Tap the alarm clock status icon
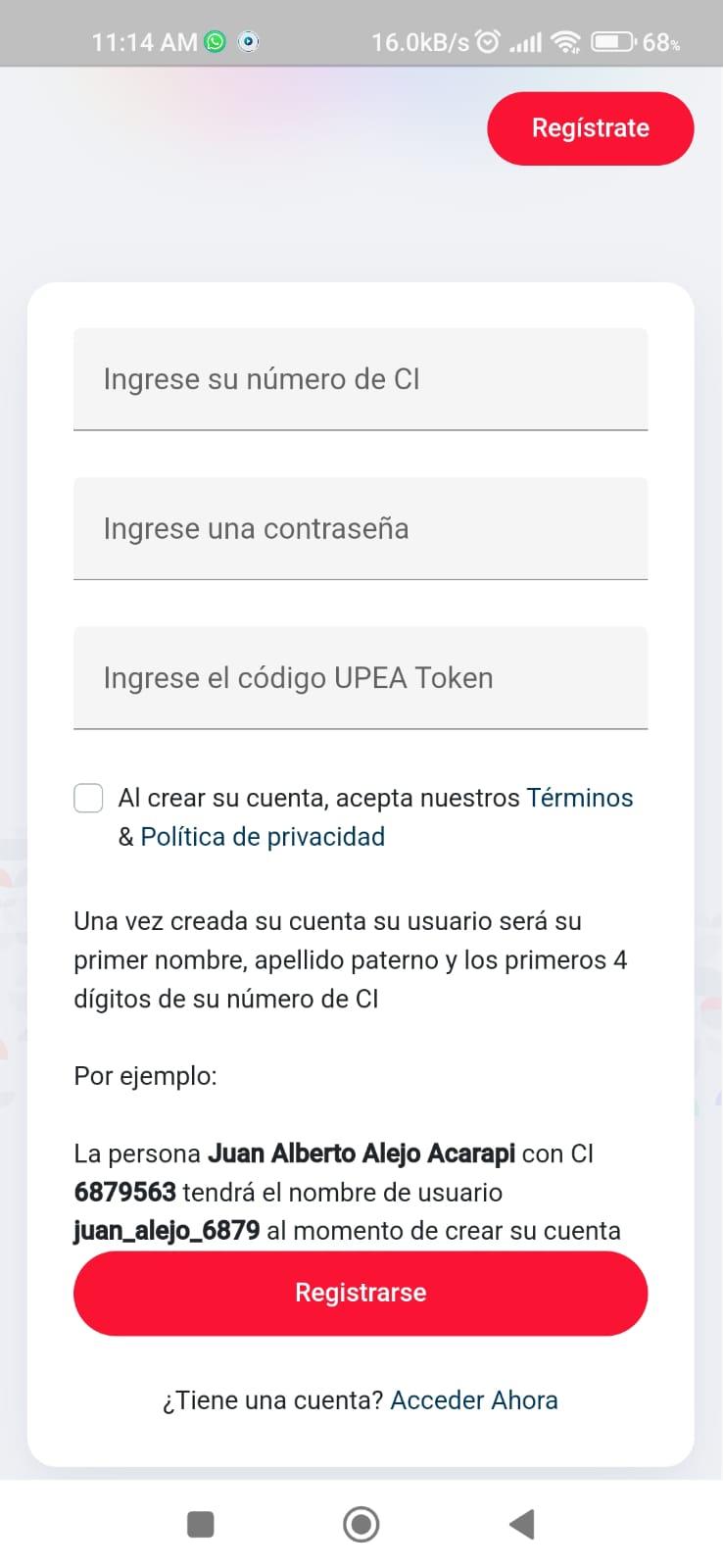This screenshot has height=1568, width=723. click(x=487, y=41)
